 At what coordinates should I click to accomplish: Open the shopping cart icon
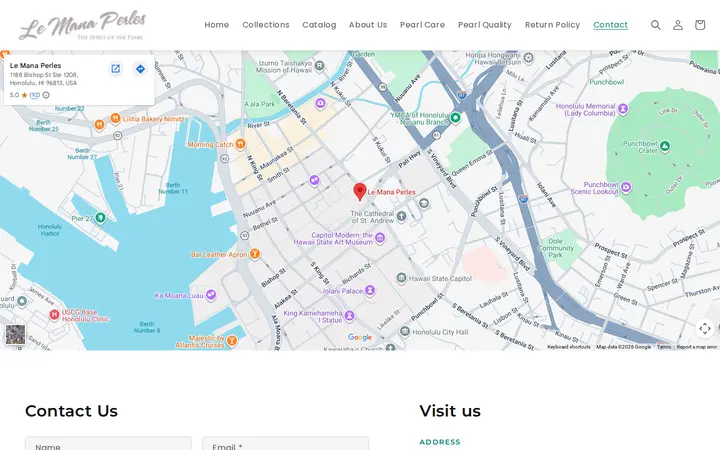700,25
